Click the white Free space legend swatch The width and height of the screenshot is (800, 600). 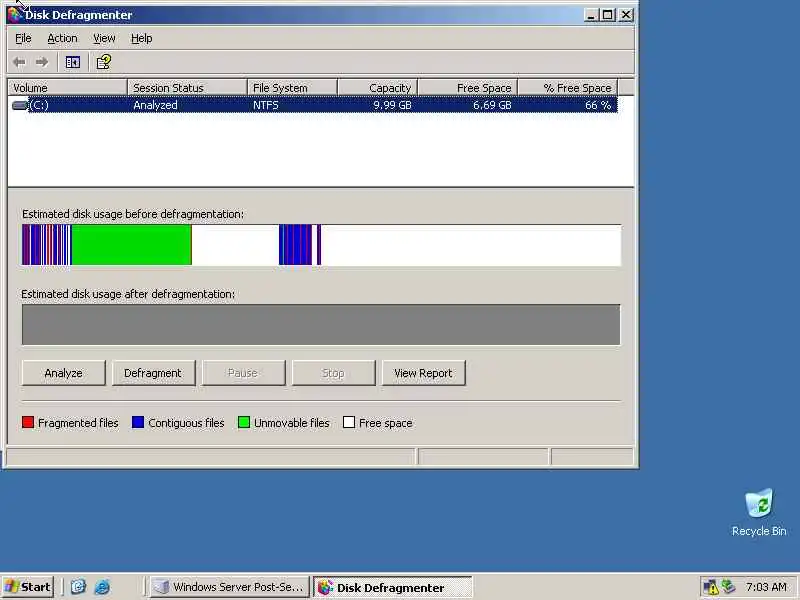tap(349, 422)
